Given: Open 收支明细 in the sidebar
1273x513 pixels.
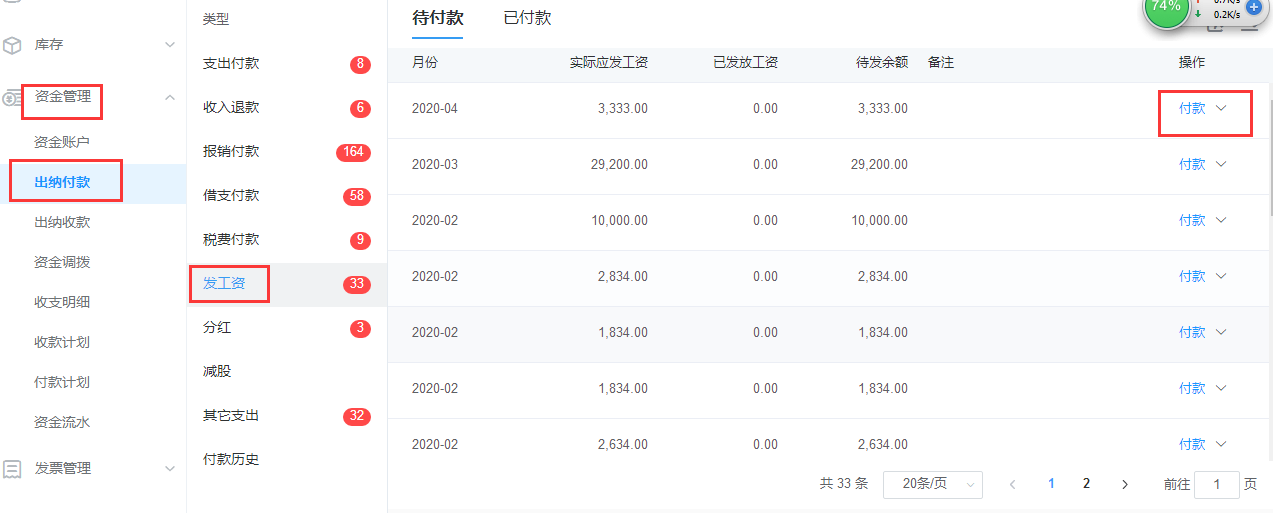Looking at the screenshot, I should pyautogui.click(x=62, y=302).
